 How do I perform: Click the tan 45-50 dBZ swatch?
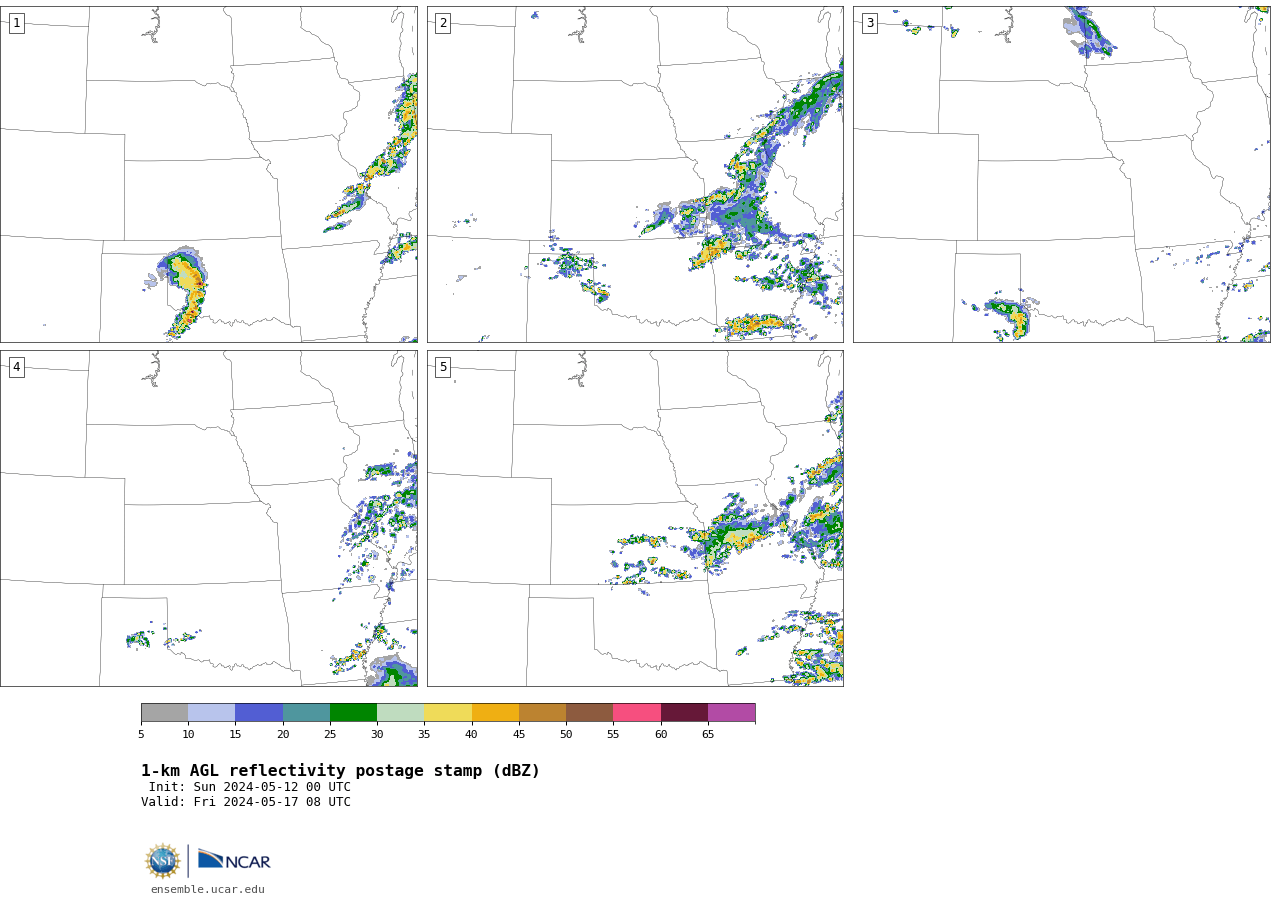coord(542,712)
